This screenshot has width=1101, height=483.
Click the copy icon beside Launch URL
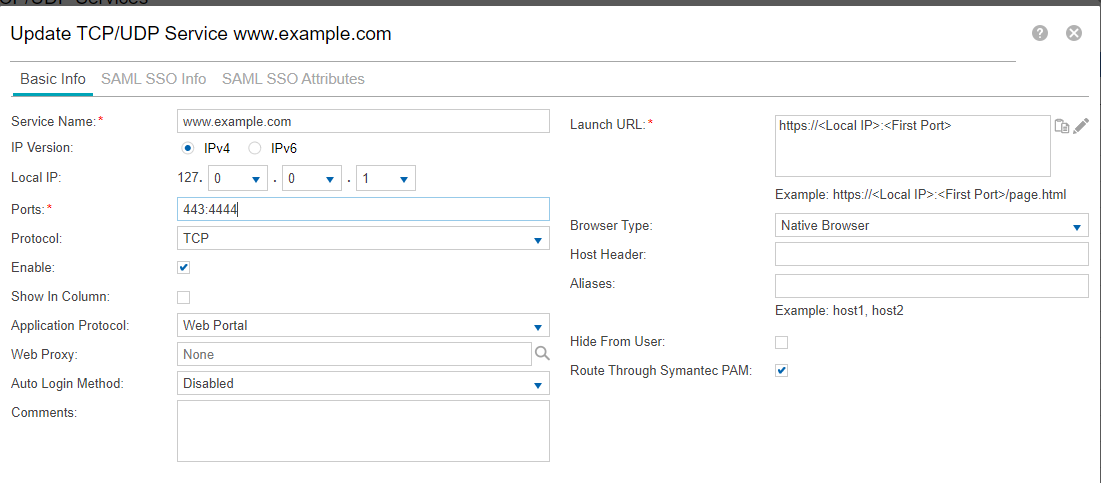pyautogui.click(x=1062, y=126)
